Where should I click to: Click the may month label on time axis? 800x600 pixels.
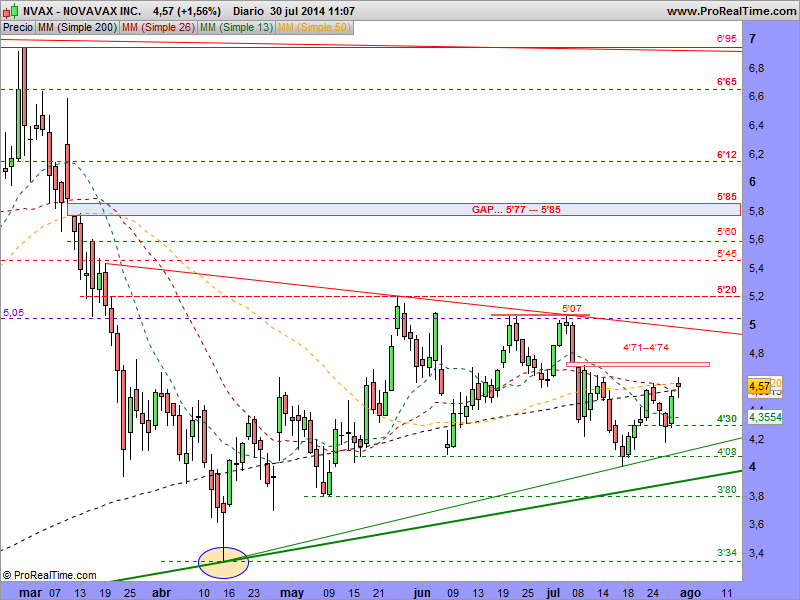(292, 593)
